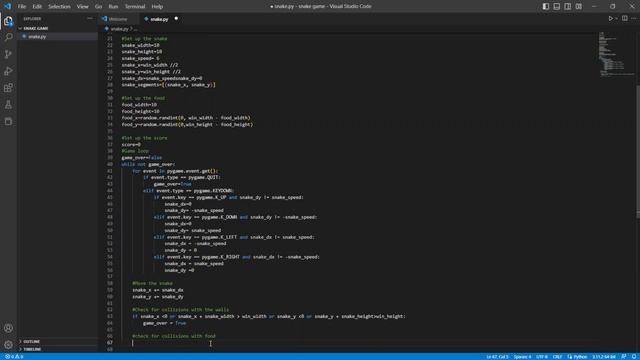Change file encoding UTF-8
Screen dimensions: 640x360
[542, 357]
